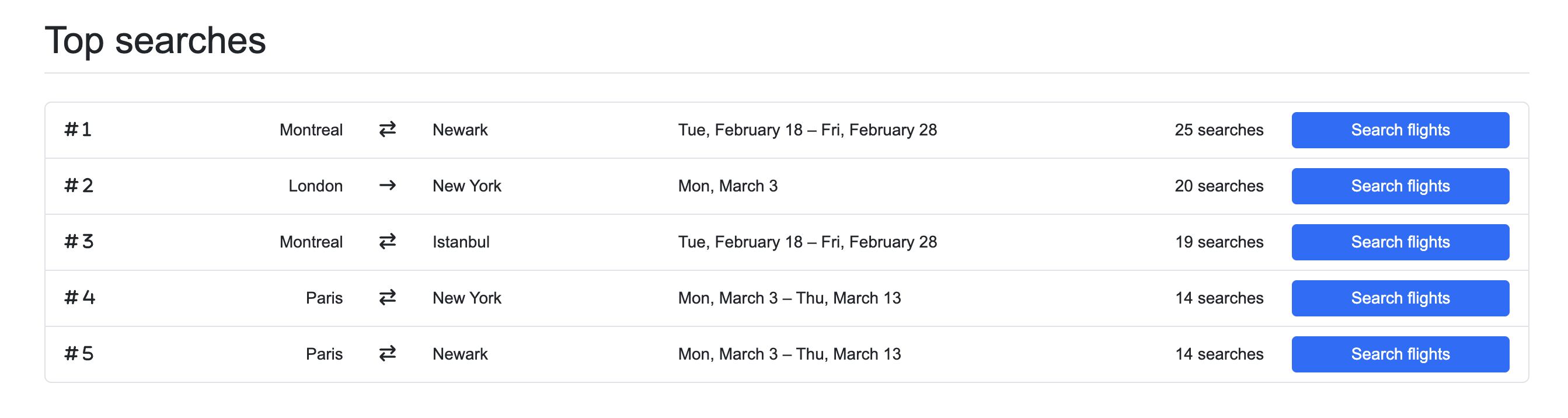Click round-trip arrows icon in Montreal–Istanbul row
This screenshot has width=1568, height=418.
pyautogui.click(x=387, y=242)
